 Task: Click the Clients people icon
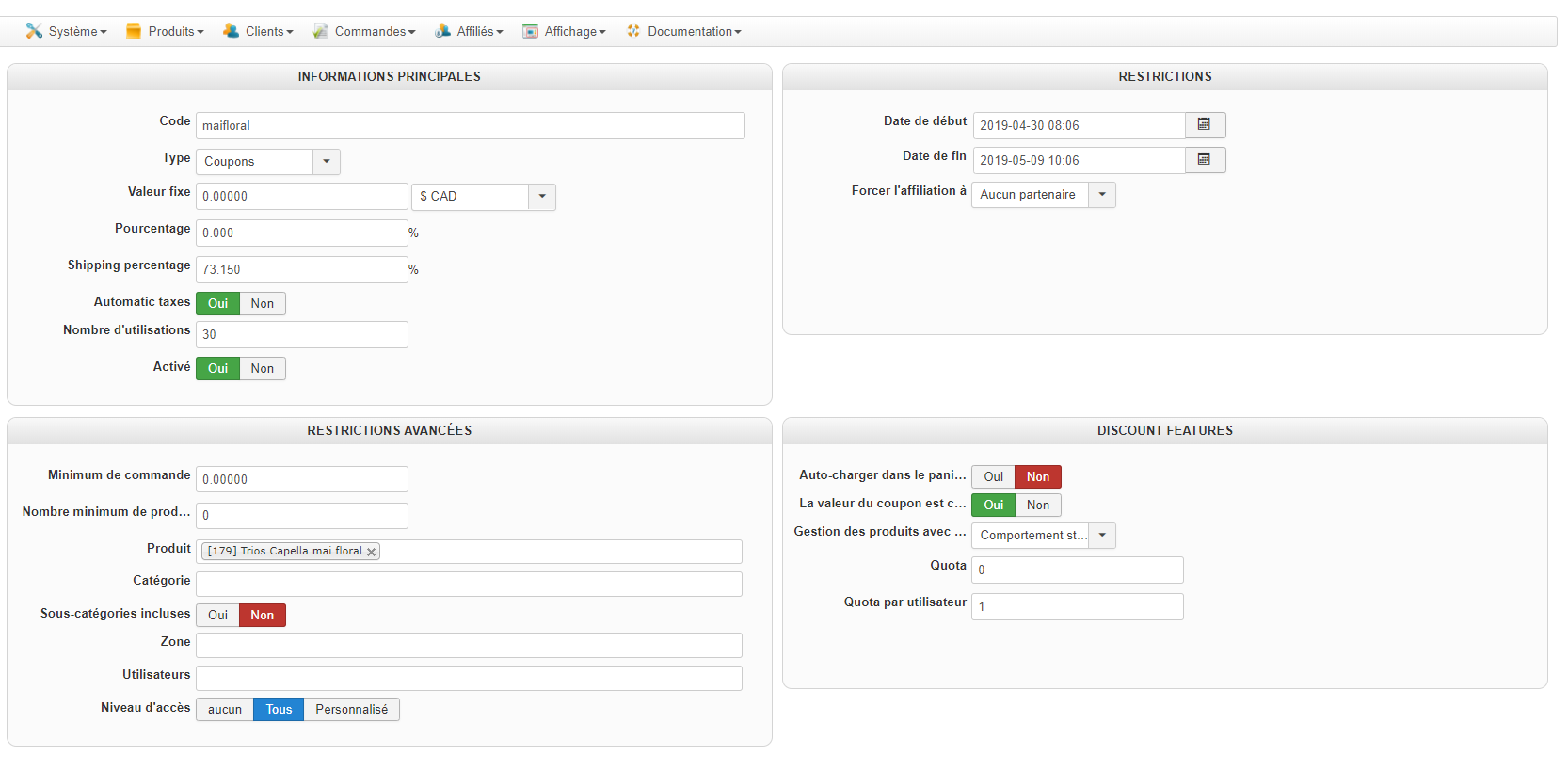tap(231, 31)
